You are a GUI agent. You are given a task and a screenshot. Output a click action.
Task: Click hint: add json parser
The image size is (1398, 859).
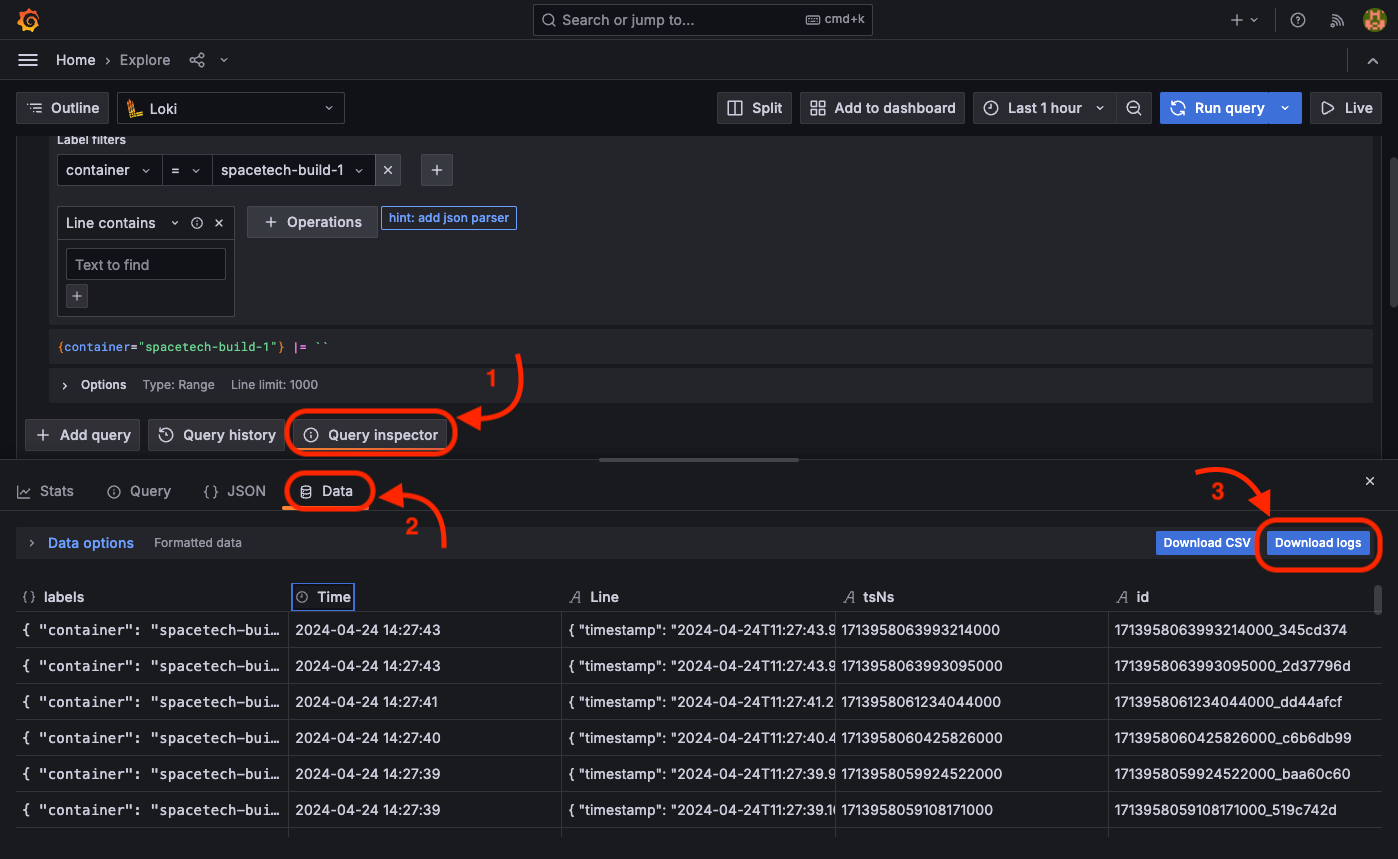[449, 217]
